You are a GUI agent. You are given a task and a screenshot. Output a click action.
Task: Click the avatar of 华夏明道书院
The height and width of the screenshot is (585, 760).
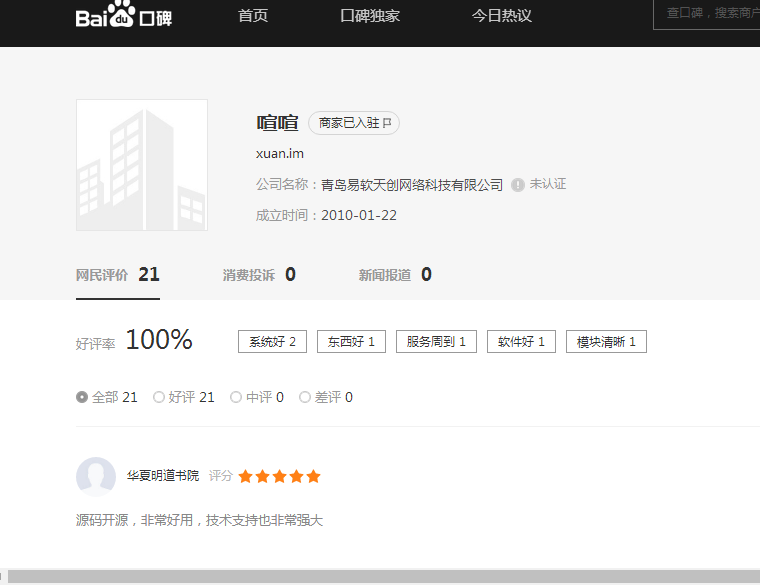(x=96, y=476)
